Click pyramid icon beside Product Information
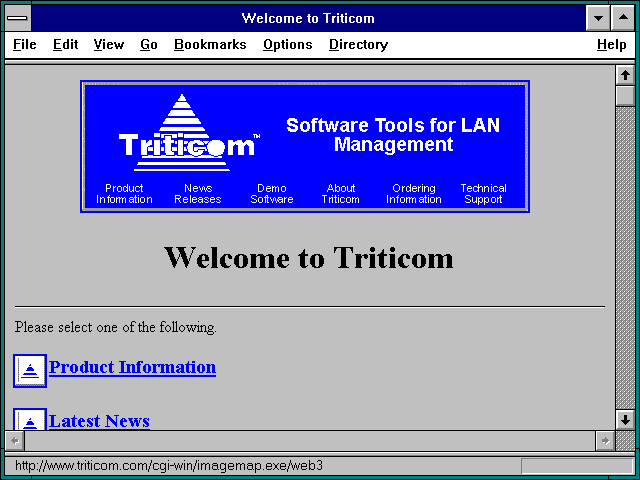The image size is (640, 480). tap(30, 371)
